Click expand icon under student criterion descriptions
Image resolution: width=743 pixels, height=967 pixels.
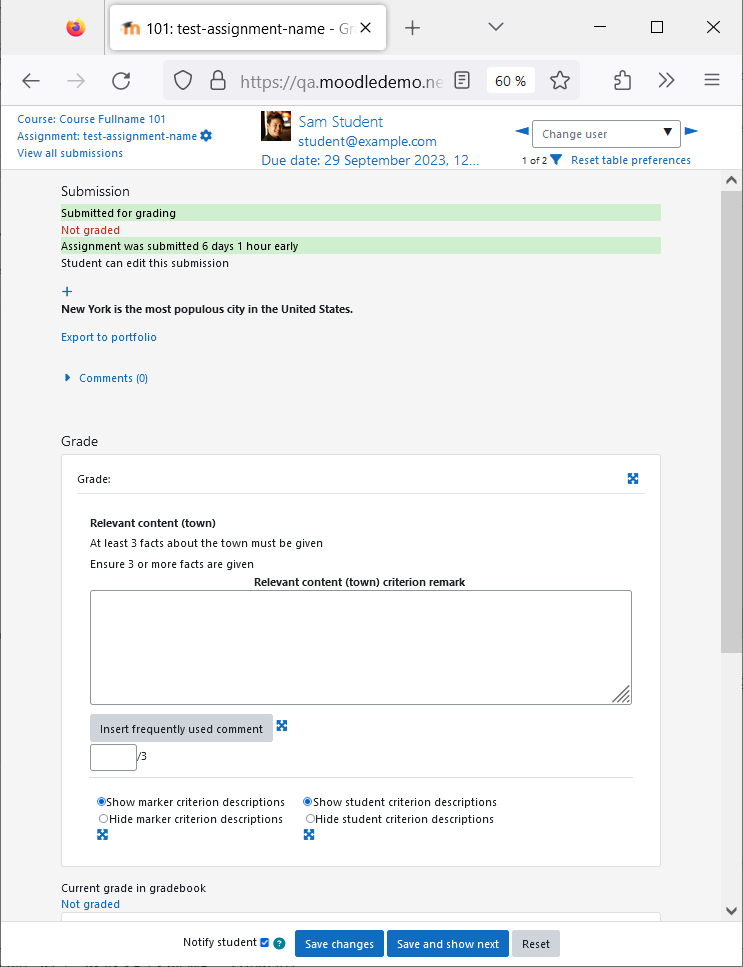(309, 834)
